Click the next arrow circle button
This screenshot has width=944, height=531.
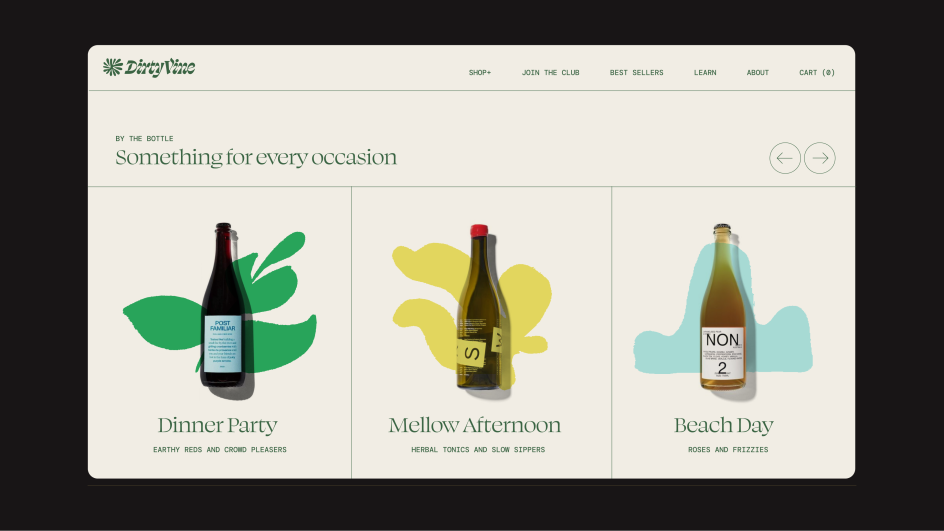pos(820,158)
